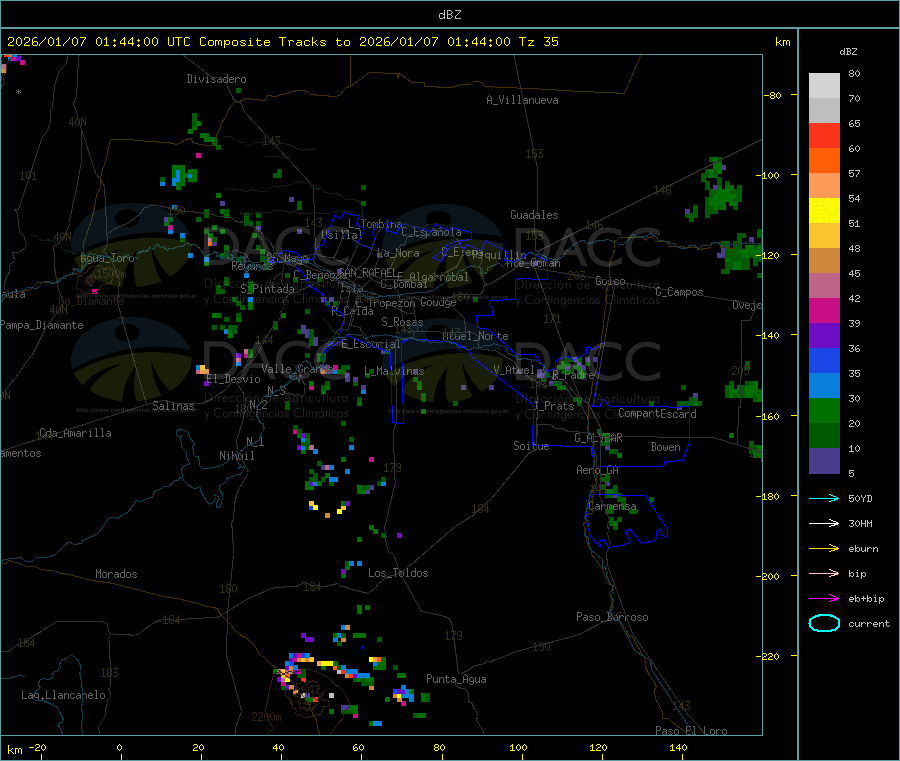Click the 'Atuel_Norte' map label
The width and height of the screenshot is (900, 761).
(475, 336)
